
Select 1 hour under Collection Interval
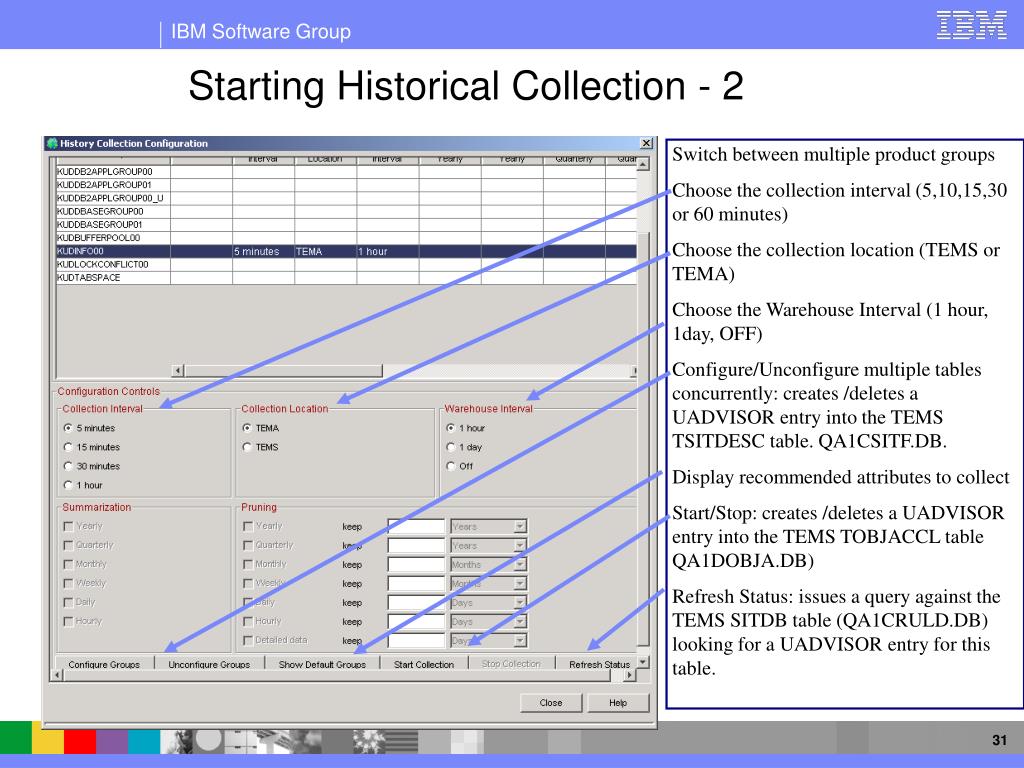pos(68,485)
